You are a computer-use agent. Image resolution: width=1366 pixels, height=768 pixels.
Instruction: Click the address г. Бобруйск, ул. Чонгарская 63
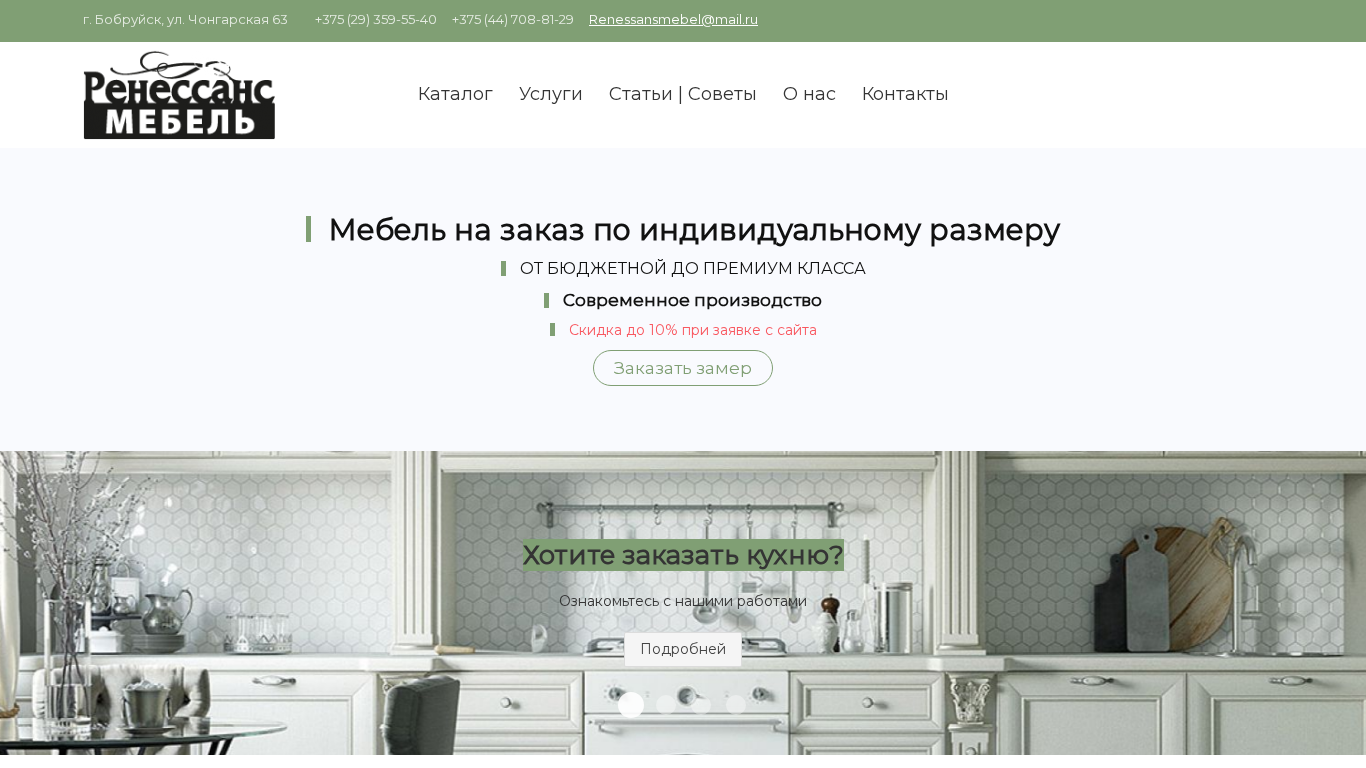coord(185,20)
